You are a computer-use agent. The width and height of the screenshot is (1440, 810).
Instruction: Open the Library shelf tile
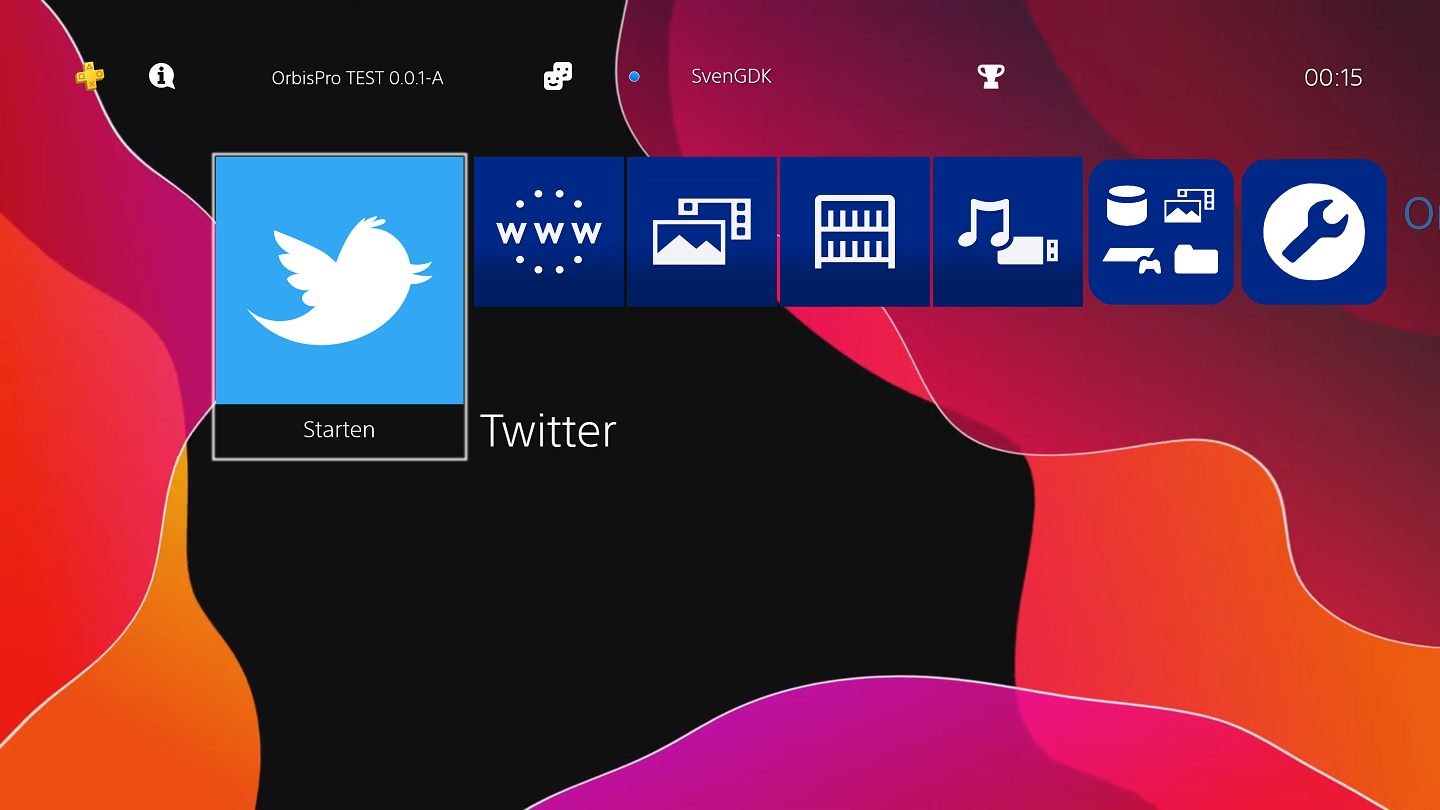tap(855, 232)
